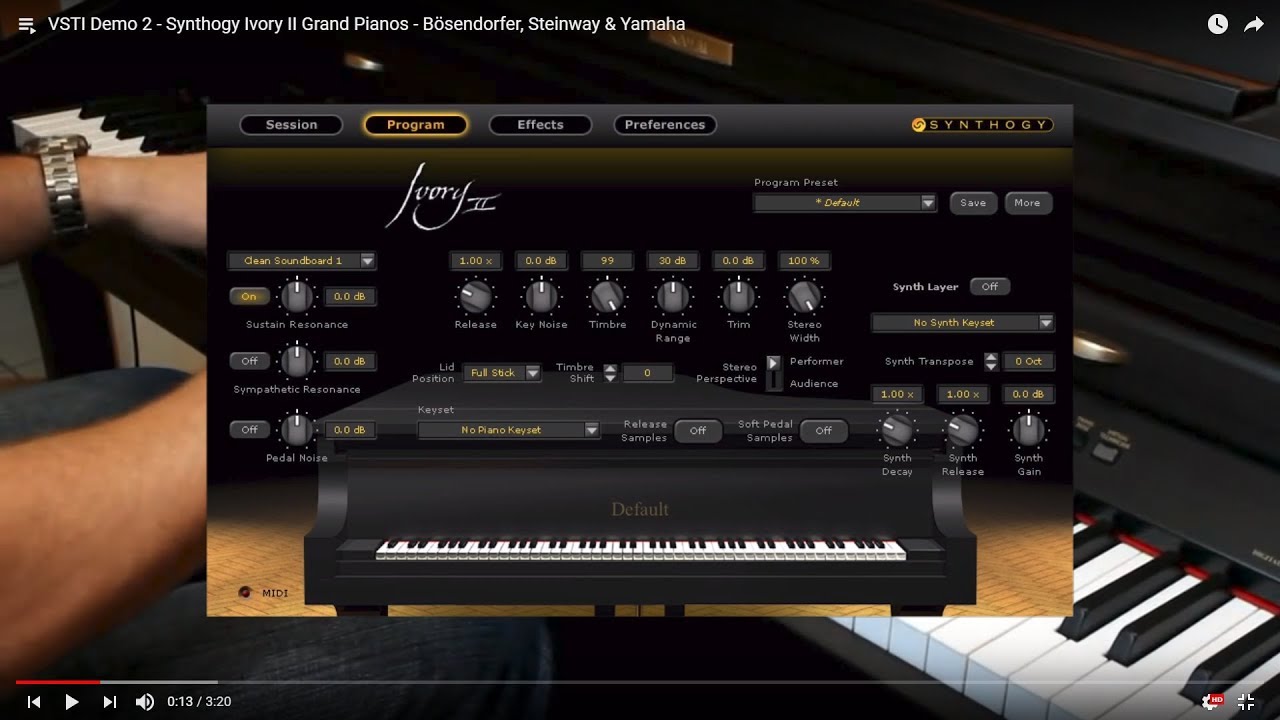The width and height of the screenshot is (1280, 720).
Task: Toggle Soft Pedal Samples Off button
Action: [x=824, y=431]
